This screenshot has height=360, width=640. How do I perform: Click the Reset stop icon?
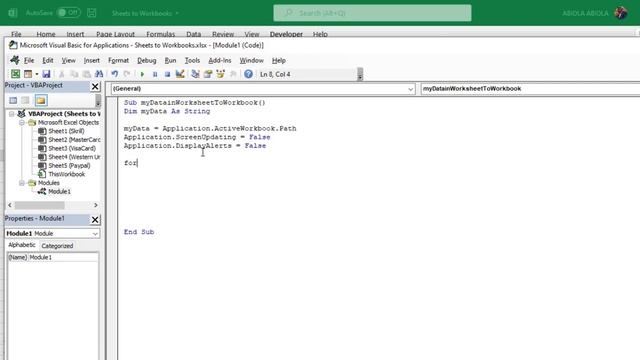(167, 74)
